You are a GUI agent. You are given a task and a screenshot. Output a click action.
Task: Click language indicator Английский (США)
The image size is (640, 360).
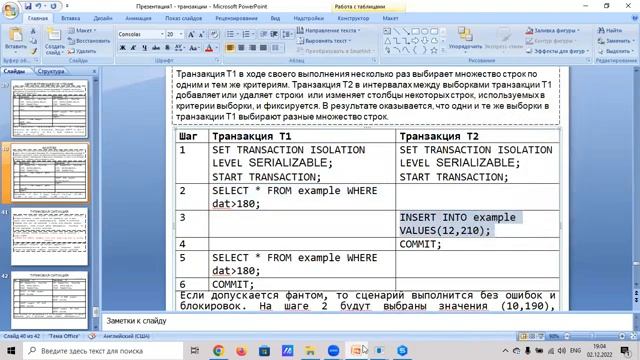coord(127,336)
